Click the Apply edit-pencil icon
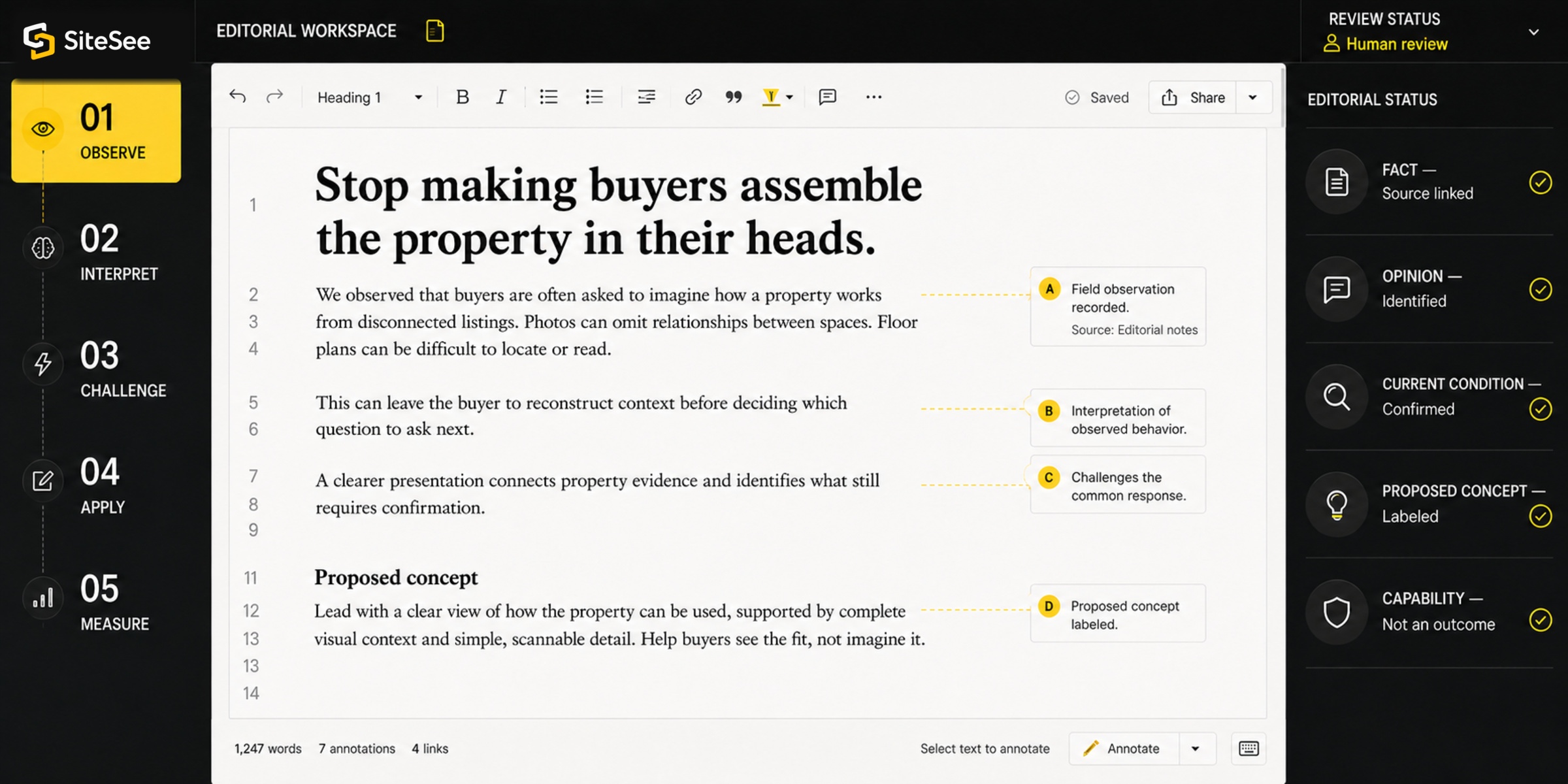The height and width of the screenshot is (784, 1568). (x=43, y=482)
